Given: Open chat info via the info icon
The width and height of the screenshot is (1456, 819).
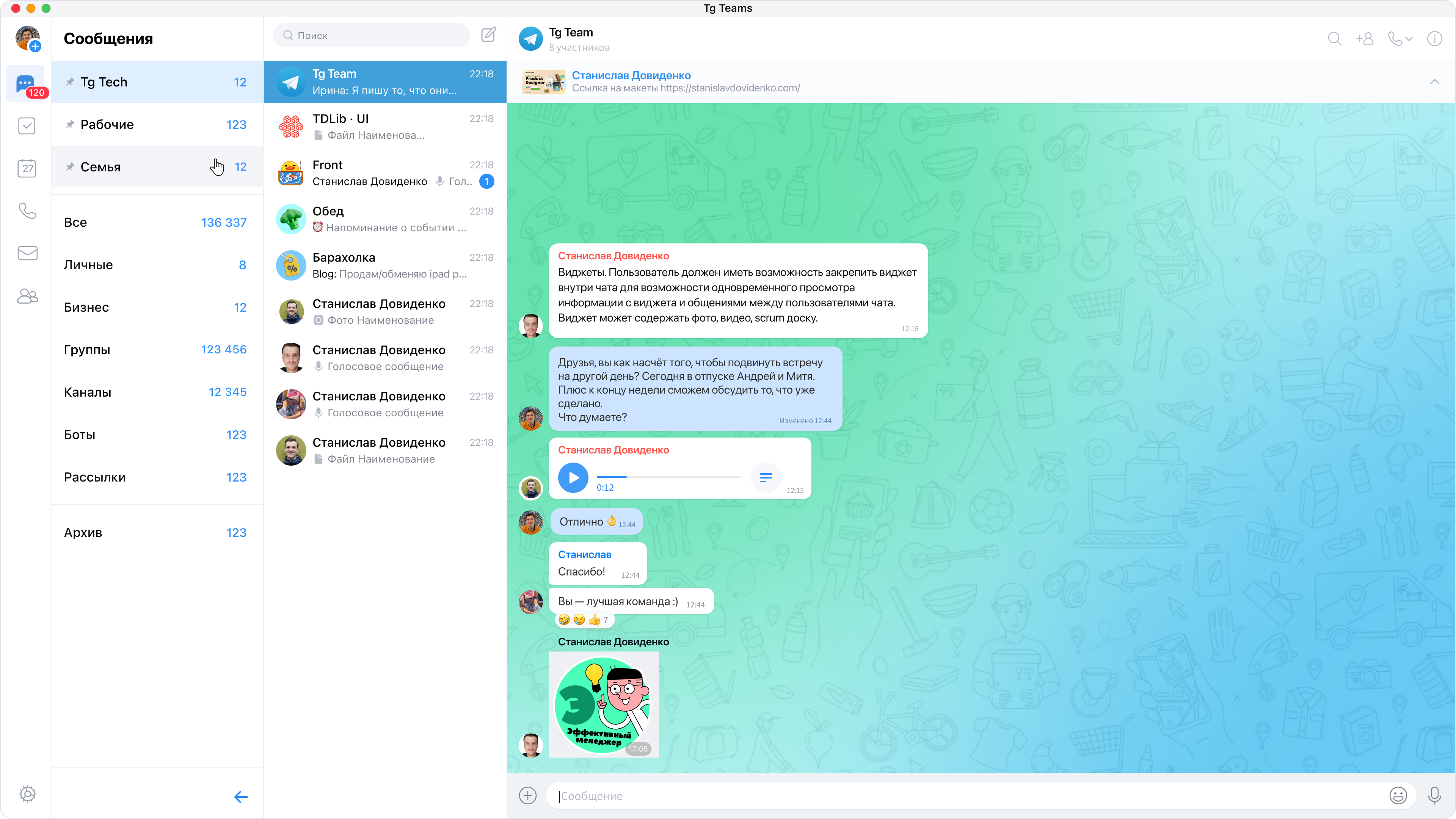Looking at the screenshot, I should tap(1435, 38).
